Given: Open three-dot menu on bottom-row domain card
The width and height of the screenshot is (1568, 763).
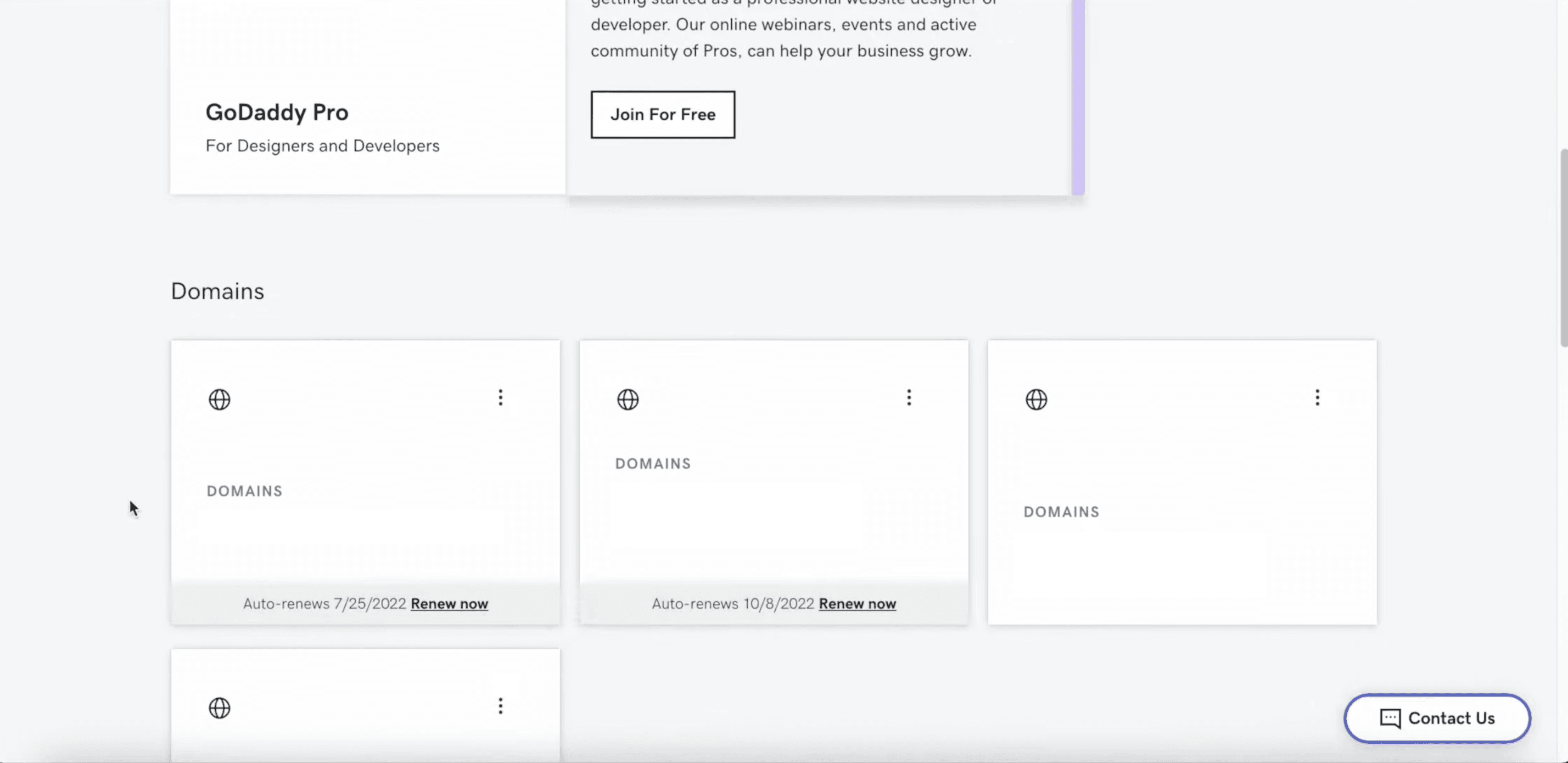Looking at the screenshot, I should (x=500, y=706).
